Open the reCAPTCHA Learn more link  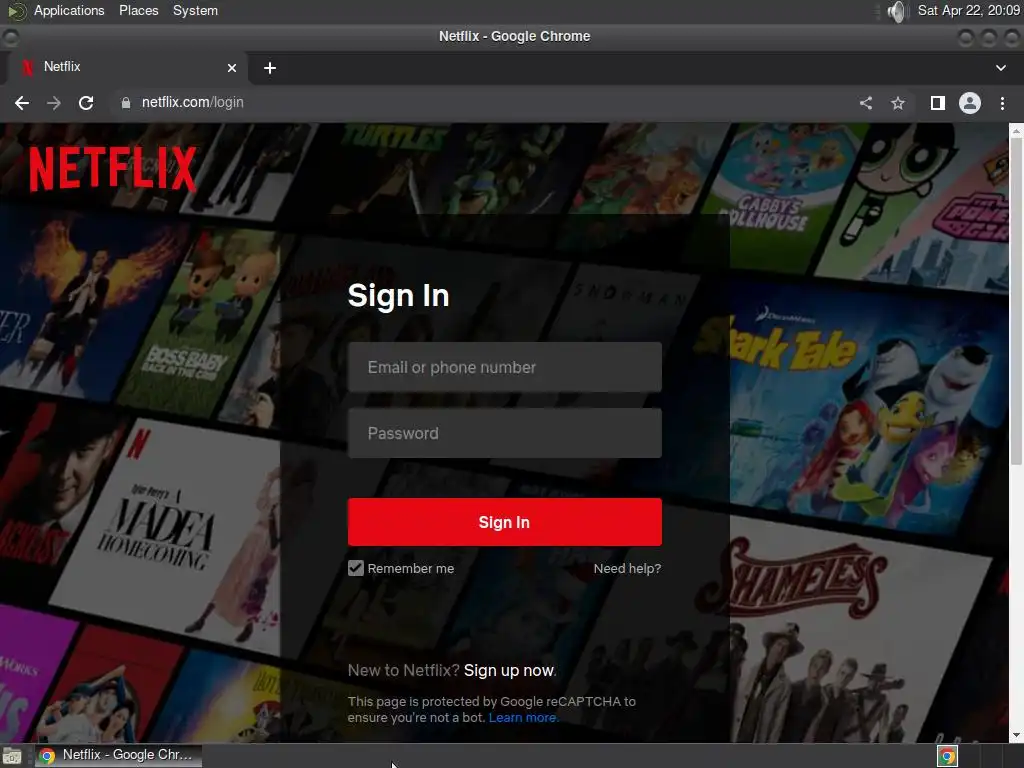click(522, 718)
